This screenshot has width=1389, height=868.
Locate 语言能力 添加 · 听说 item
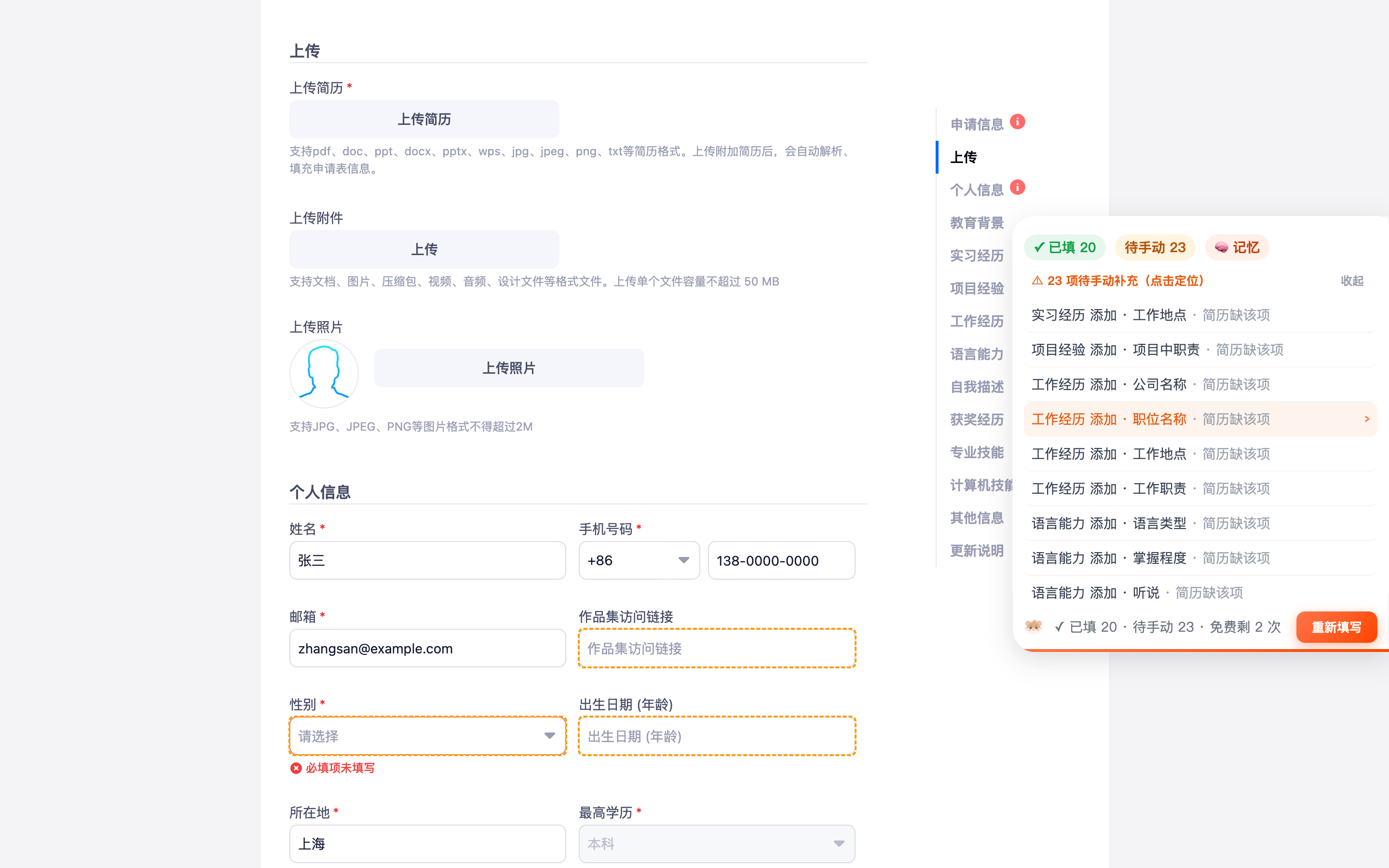1200,593
